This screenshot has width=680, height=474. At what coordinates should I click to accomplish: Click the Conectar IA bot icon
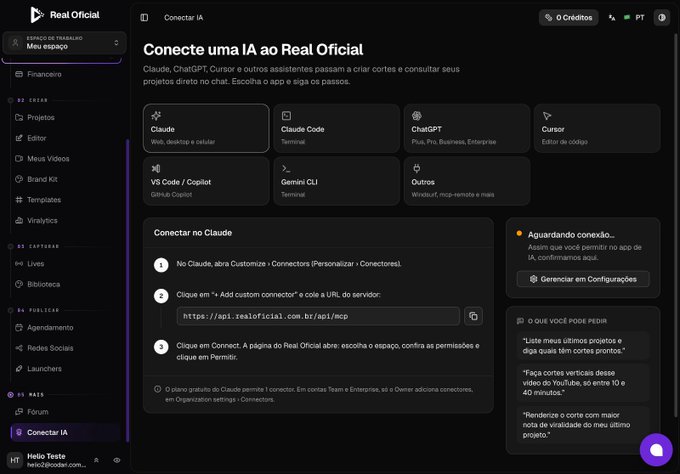point(19,432)
